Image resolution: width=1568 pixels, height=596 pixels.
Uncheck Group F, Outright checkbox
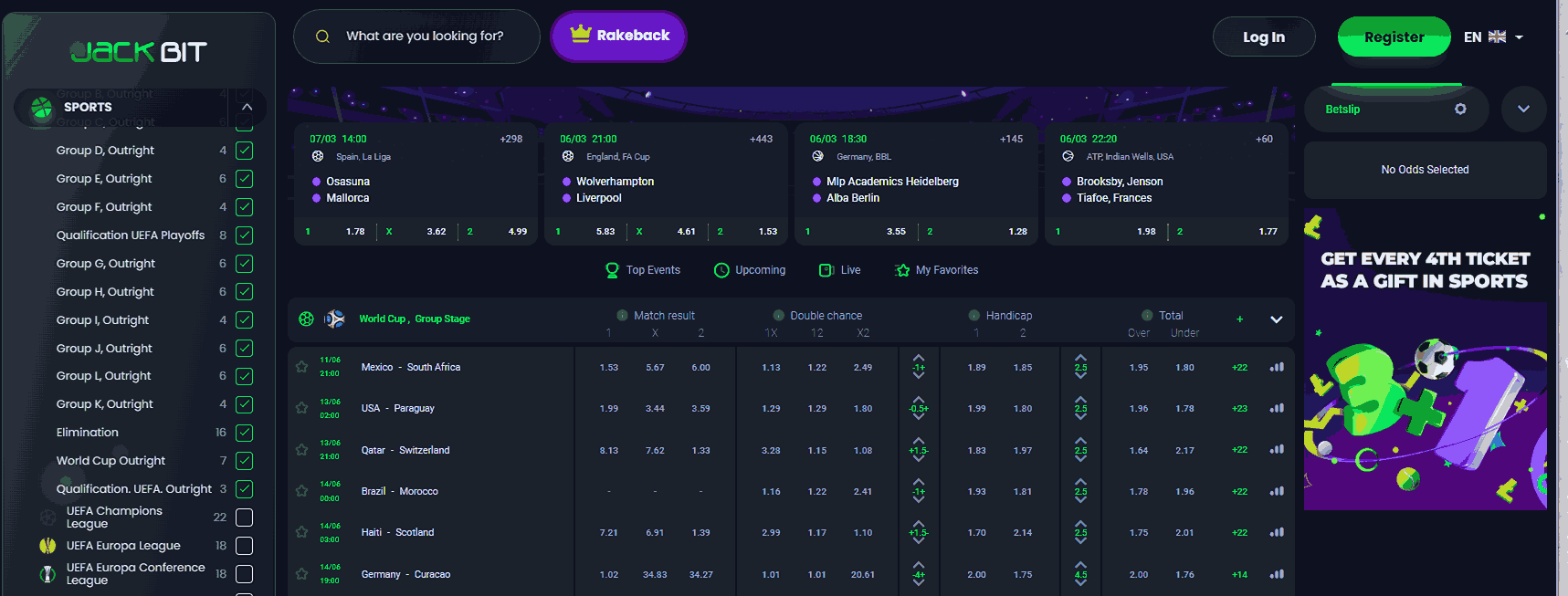[x=245, y=207]
